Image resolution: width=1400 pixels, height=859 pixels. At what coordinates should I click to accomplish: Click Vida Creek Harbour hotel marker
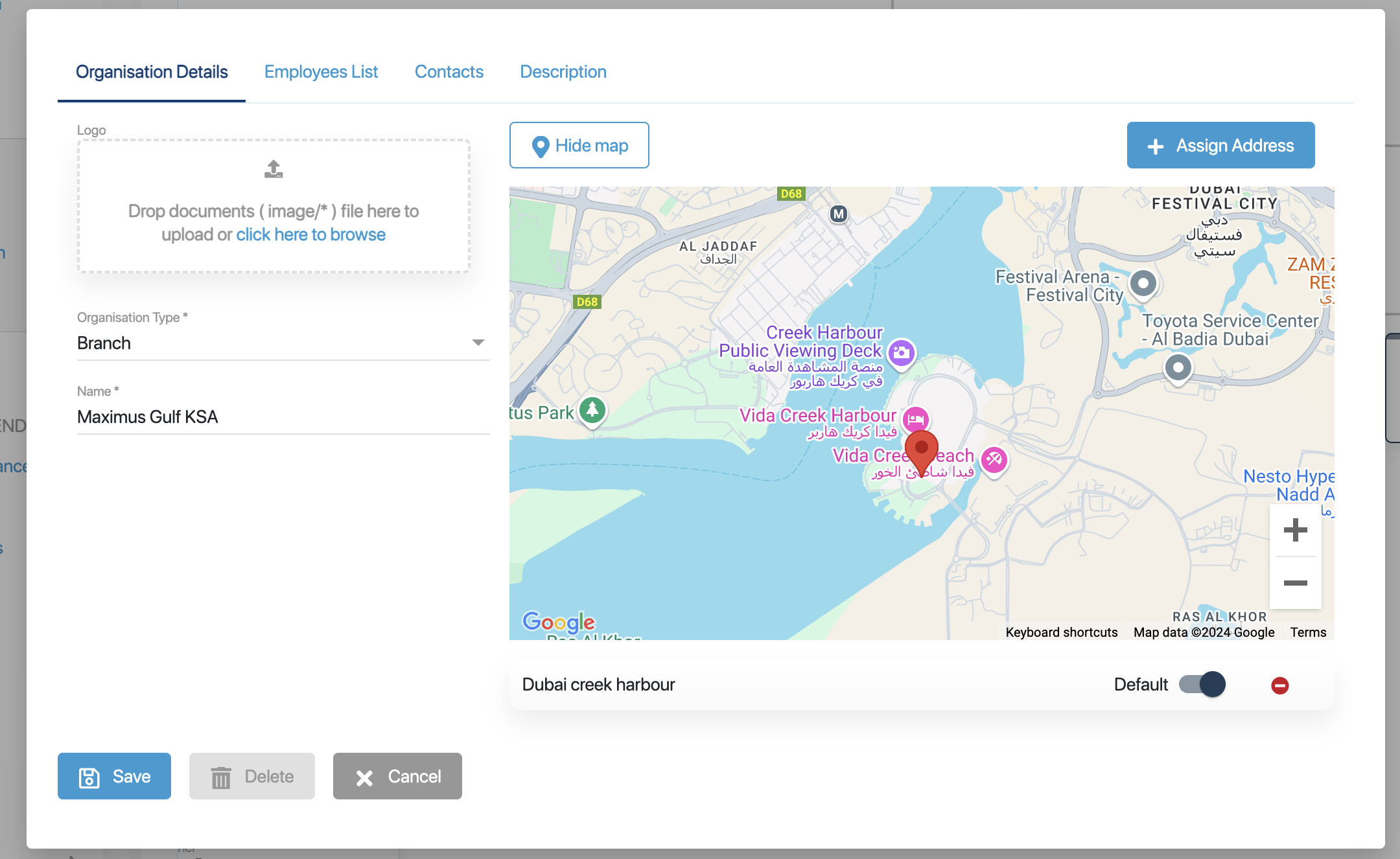tap(916, 420)
